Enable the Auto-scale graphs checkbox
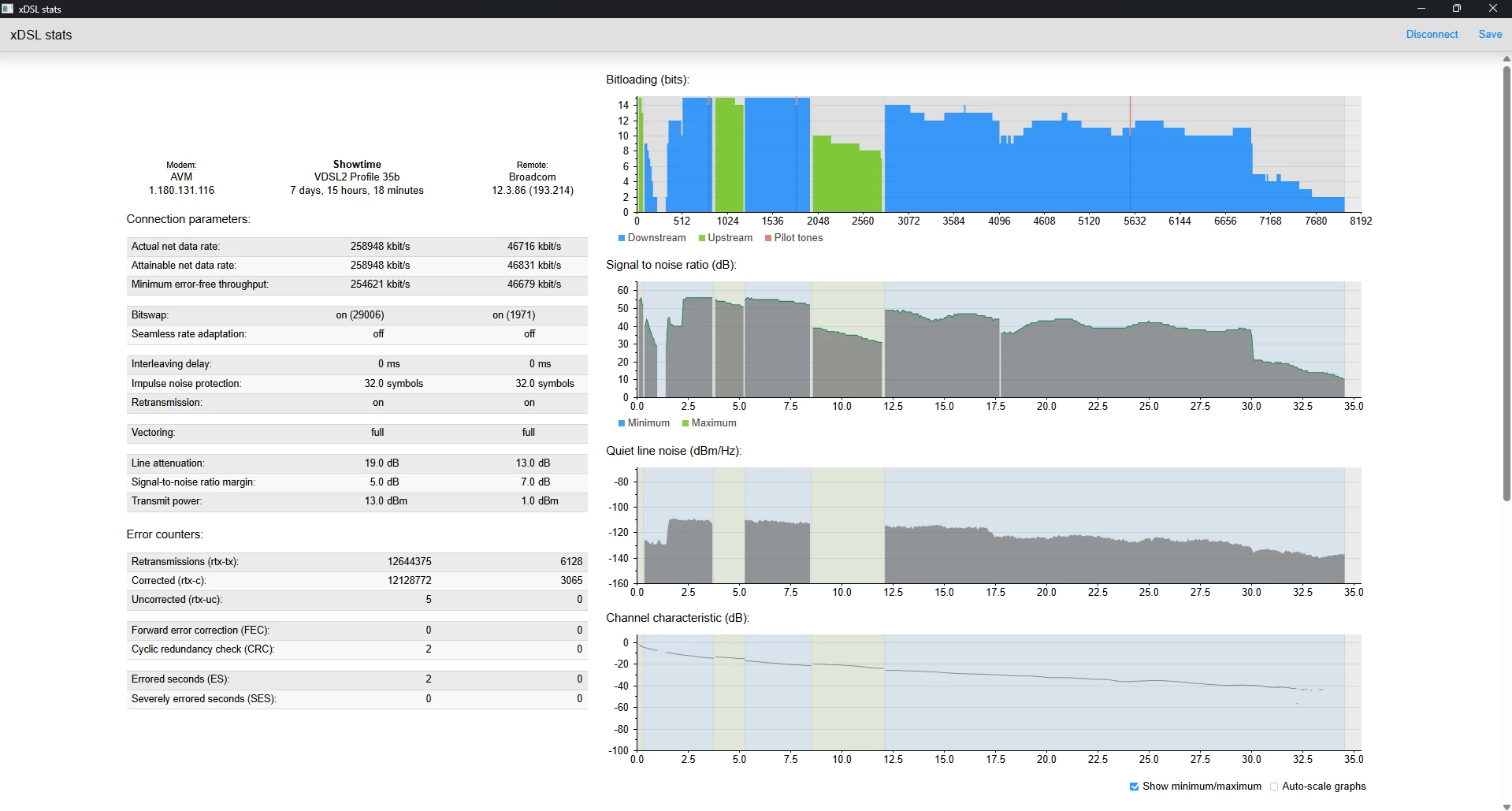This screenshot has width=1512, height=811. (1274, 787)
